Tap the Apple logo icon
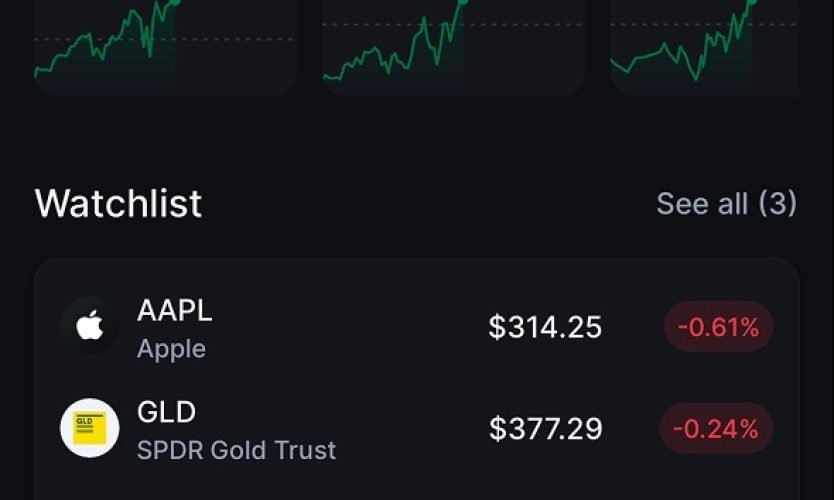Viewport: 834px width, 500px height. click(89, 326)
